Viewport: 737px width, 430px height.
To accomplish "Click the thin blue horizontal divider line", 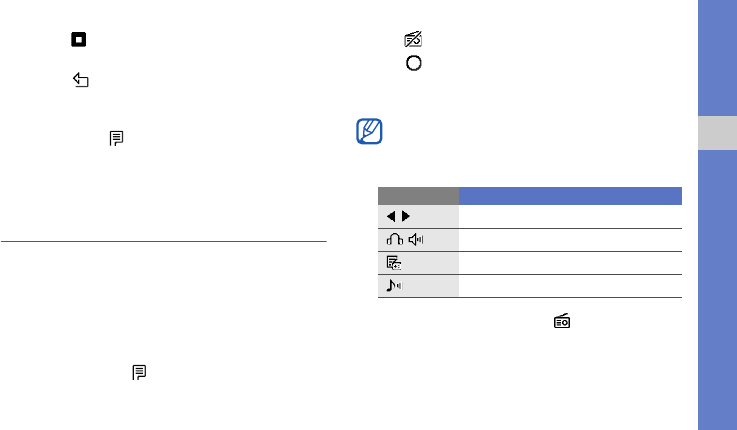I will [x=164, y=242].
